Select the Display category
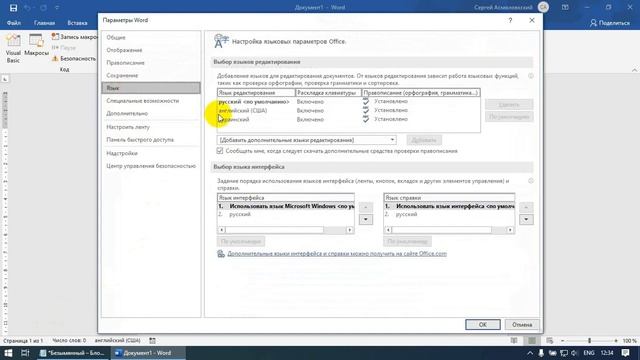Viewport: 640px width, 360px height. [x=151, y=50]
